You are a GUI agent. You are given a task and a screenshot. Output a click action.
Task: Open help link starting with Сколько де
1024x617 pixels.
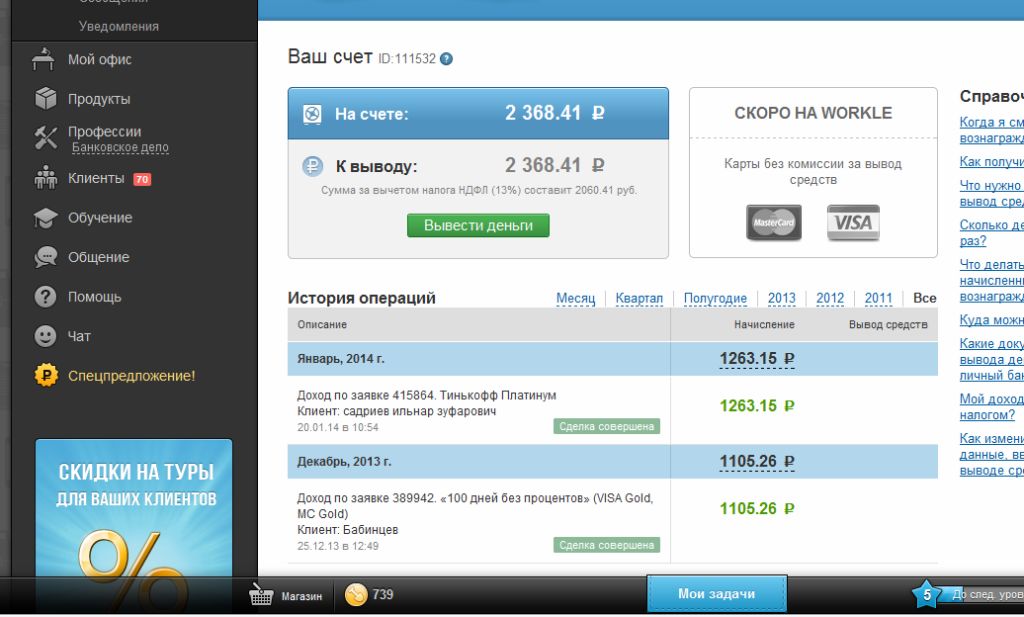(x=991, y=232)
